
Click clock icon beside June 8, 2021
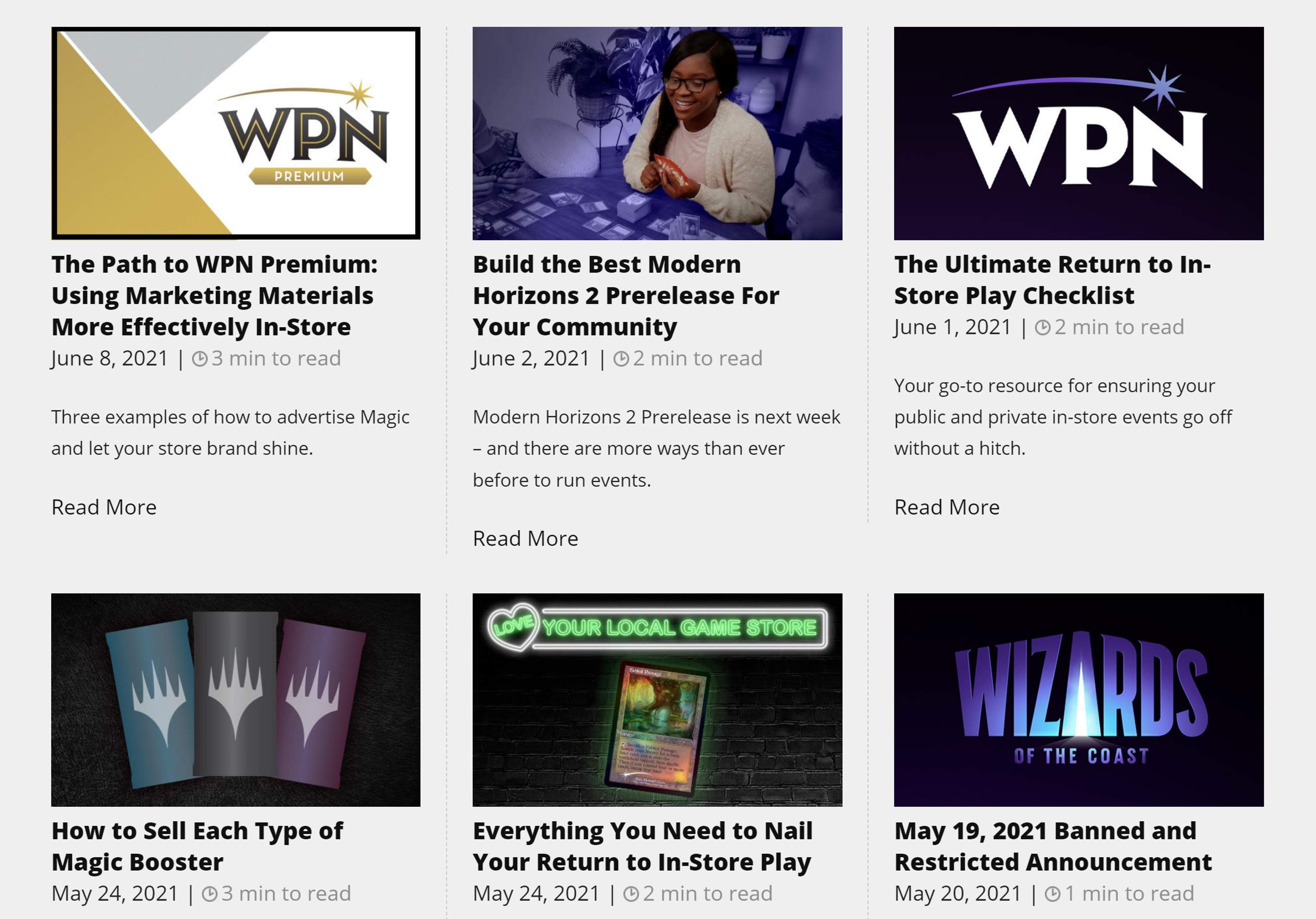(199, 359)
